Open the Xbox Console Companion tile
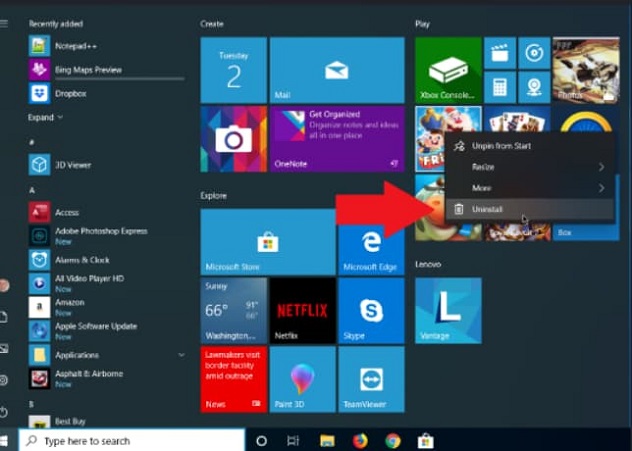 [448, 70]
